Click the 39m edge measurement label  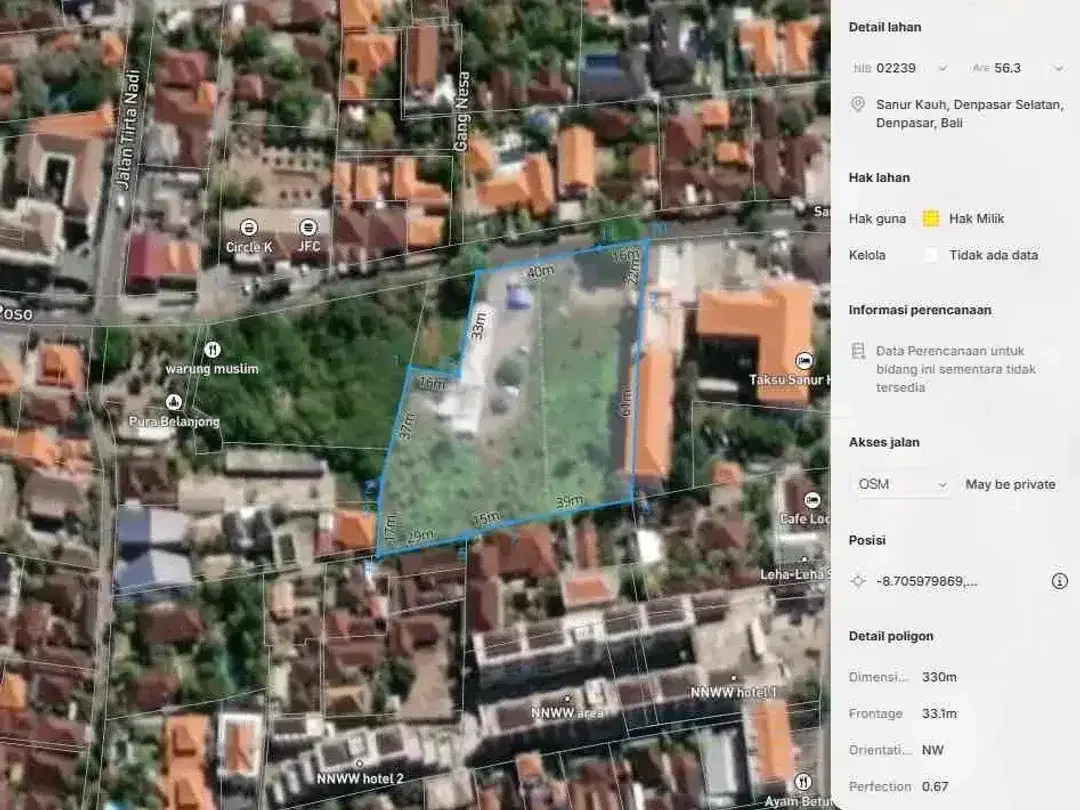click(x=570, y=501)
